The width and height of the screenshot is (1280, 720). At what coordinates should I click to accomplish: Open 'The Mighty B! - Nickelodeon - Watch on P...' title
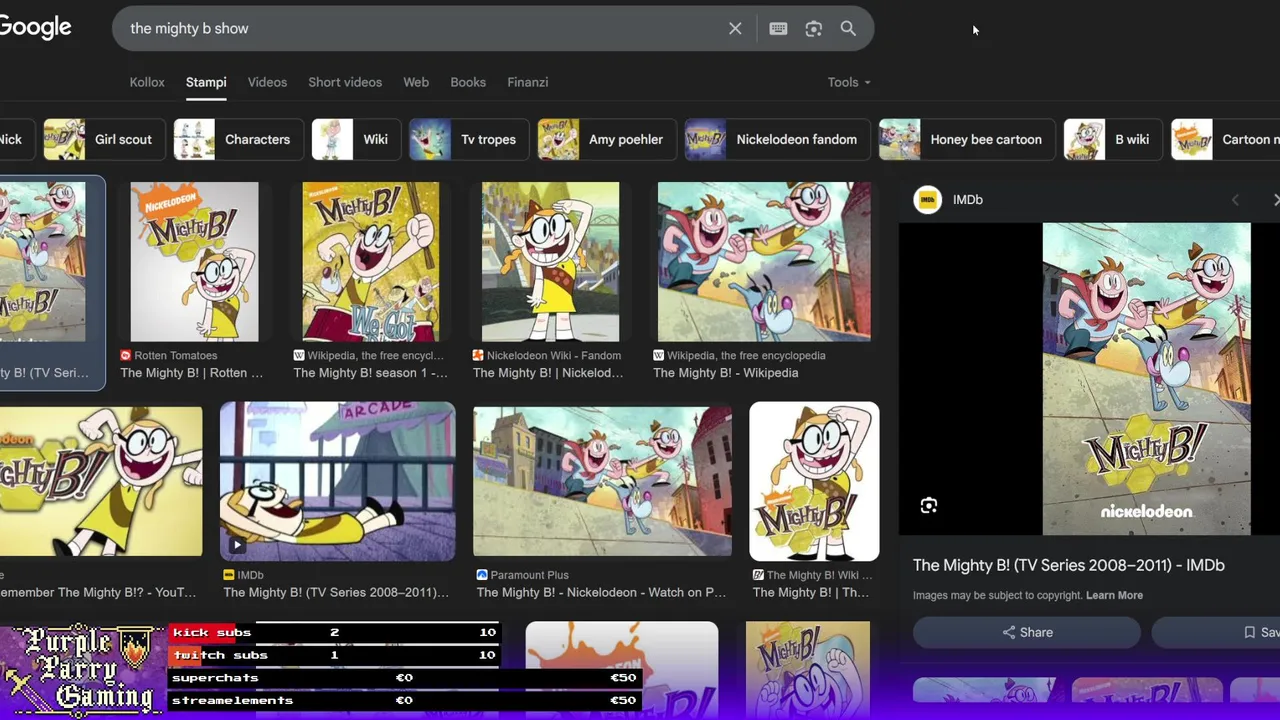tap(601, 593)
